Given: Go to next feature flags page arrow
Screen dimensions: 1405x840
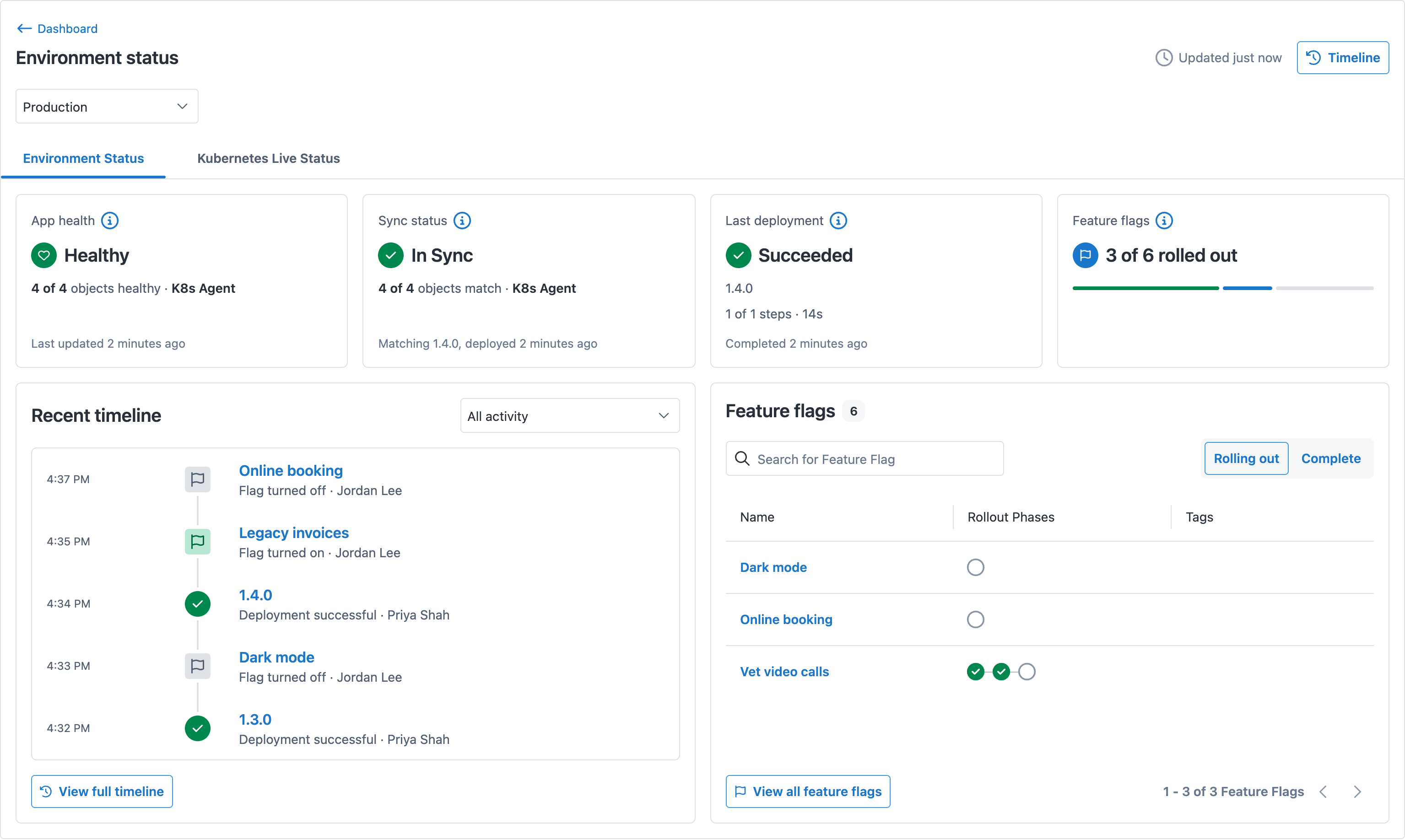Looking at the screenshot, I should (x=1357, y=792).
